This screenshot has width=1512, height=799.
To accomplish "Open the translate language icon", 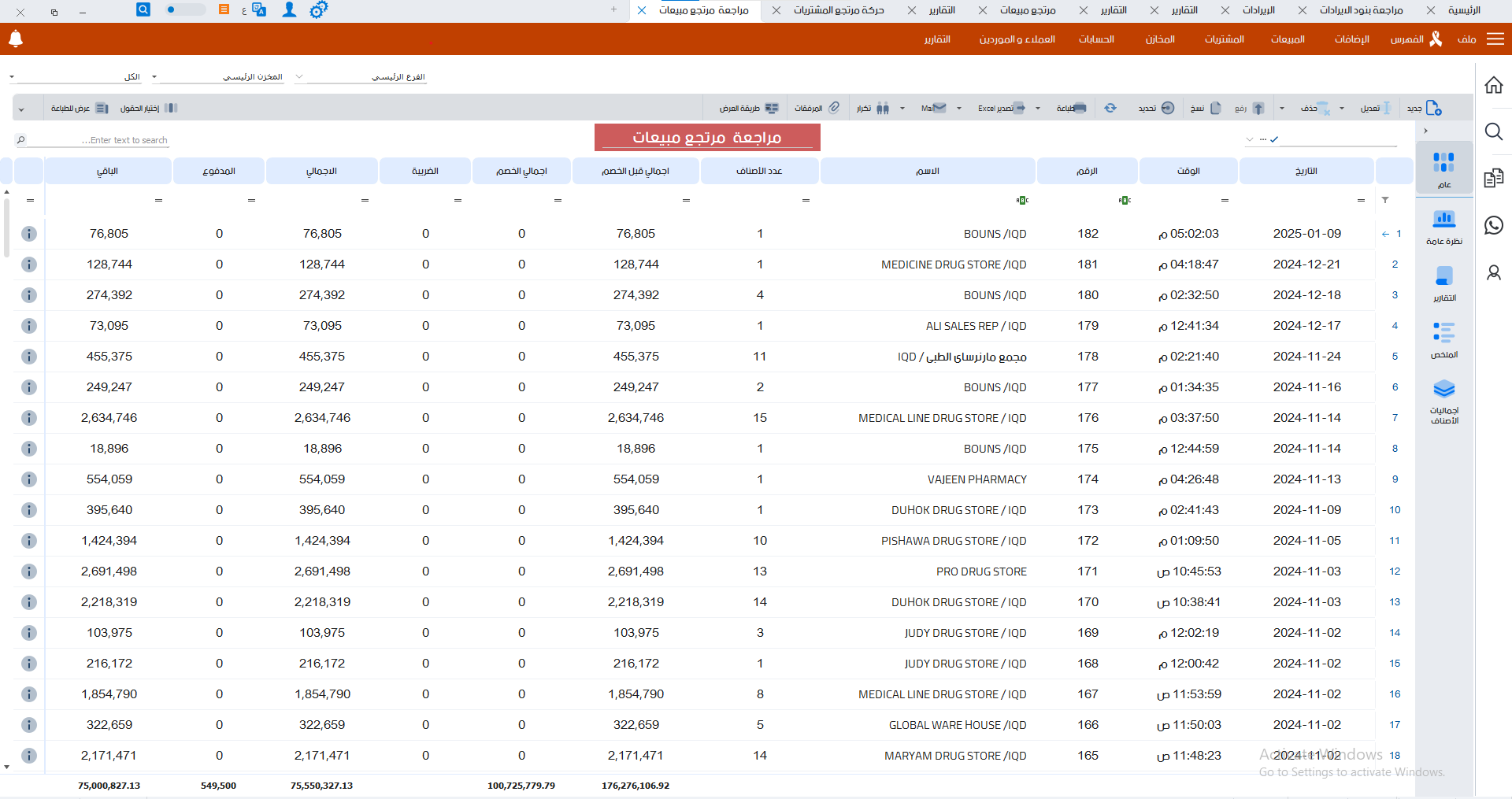I will point(258,10).
